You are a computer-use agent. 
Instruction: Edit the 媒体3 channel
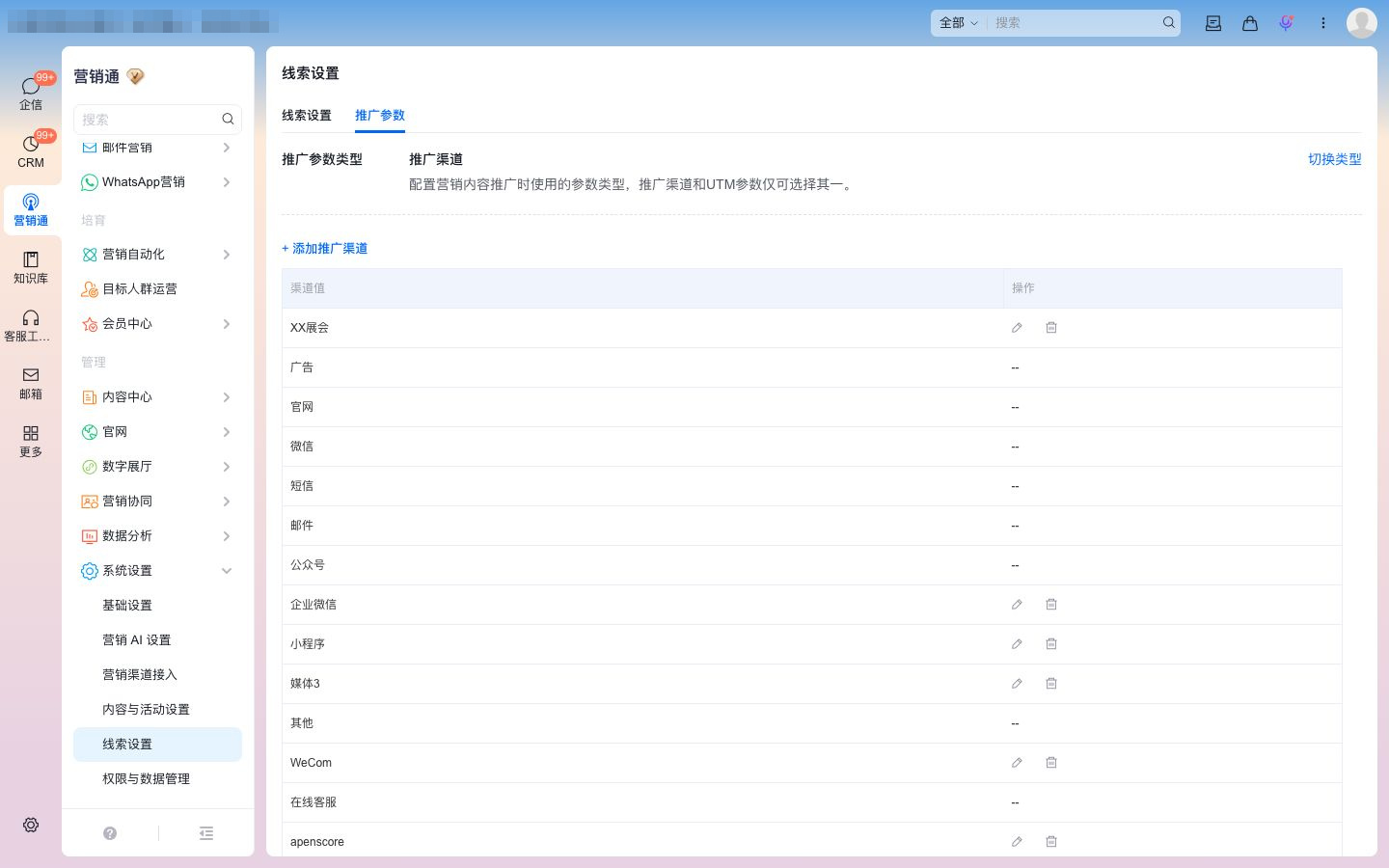click(x=1017, y=684)
